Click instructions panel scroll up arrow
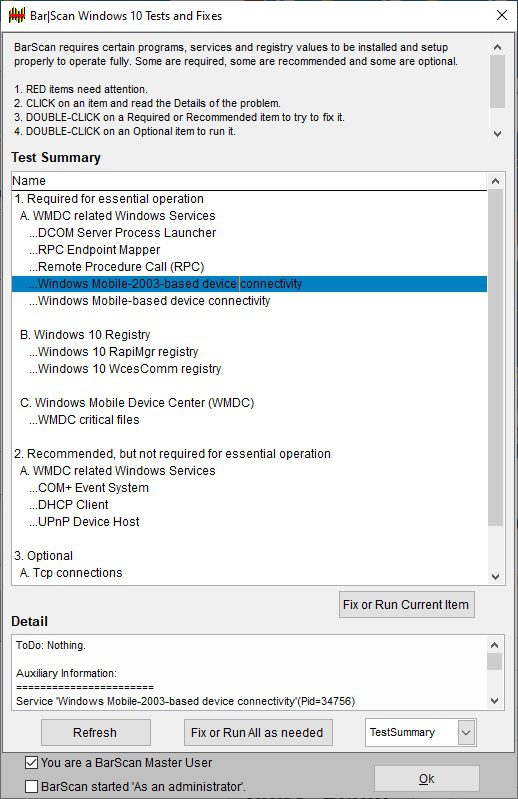 pos(497,47)
